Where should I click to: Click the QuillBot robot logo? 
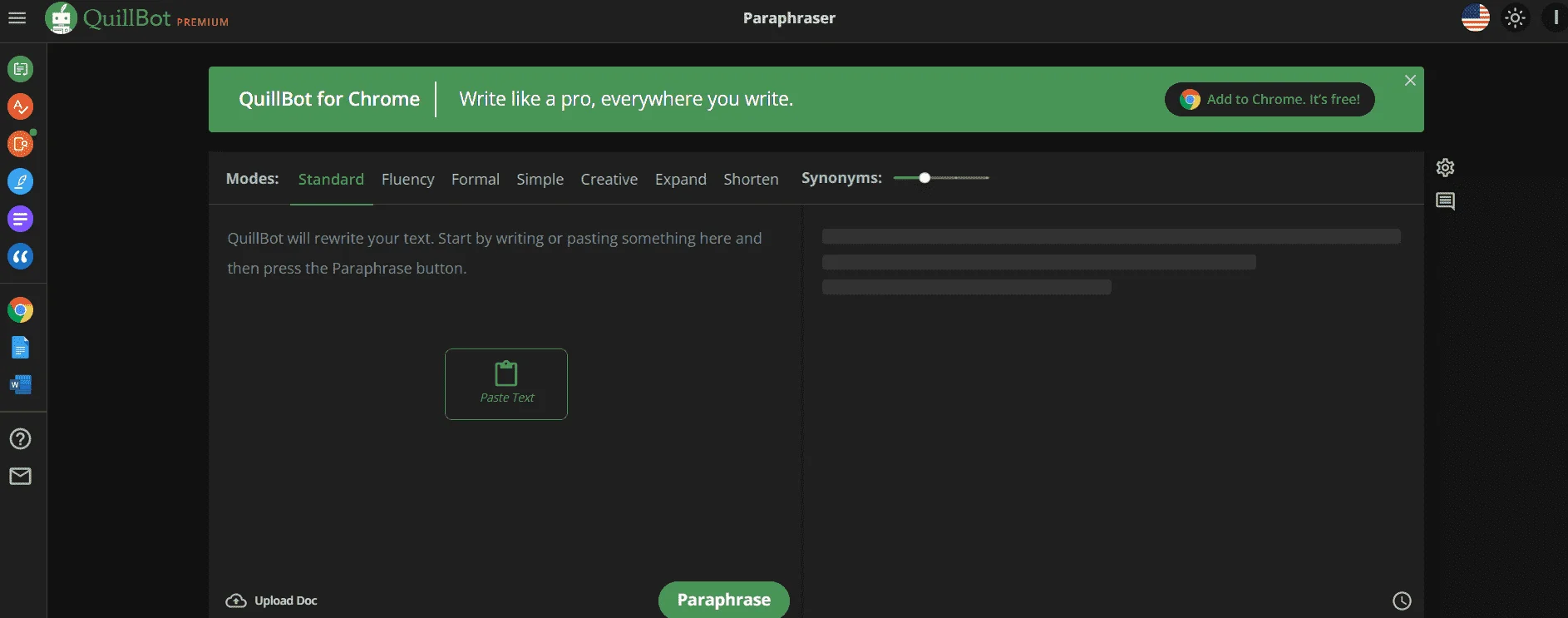(61, 17)
